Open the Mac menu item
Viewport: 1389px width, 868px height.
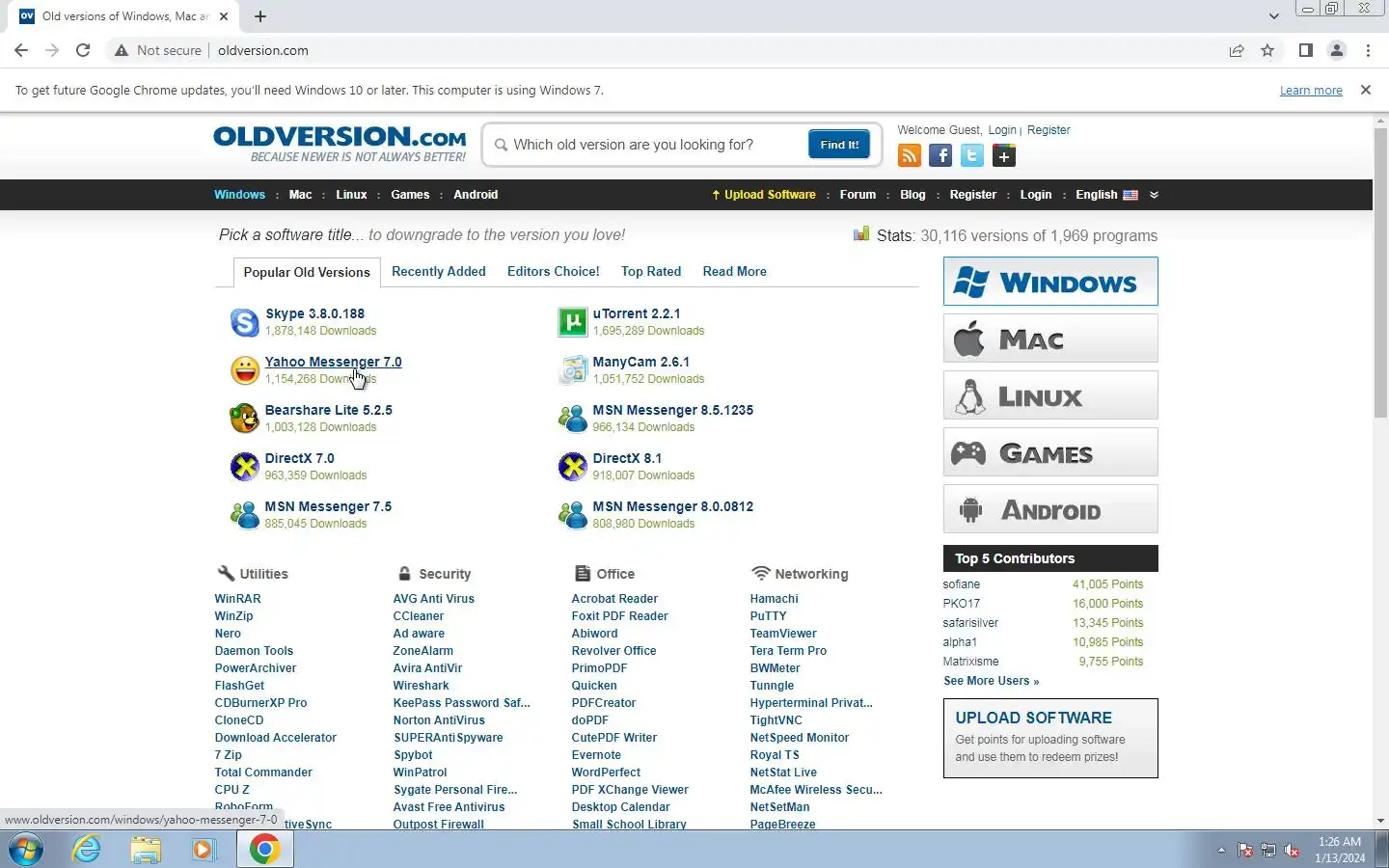300,195
